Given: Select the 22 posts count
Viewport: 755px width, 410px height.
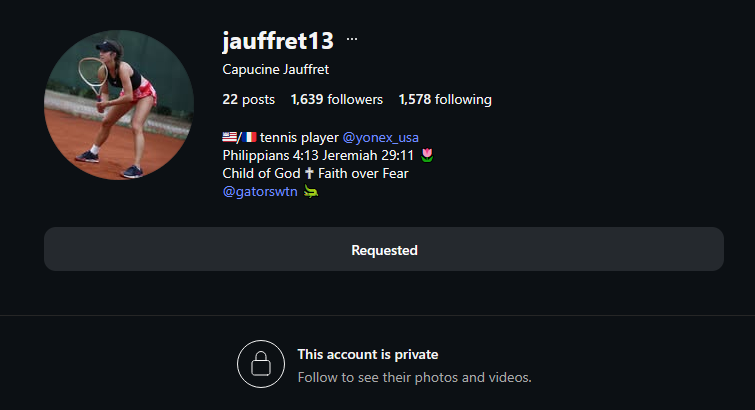Looking at the screenshot, I should (x=248, y=100).
